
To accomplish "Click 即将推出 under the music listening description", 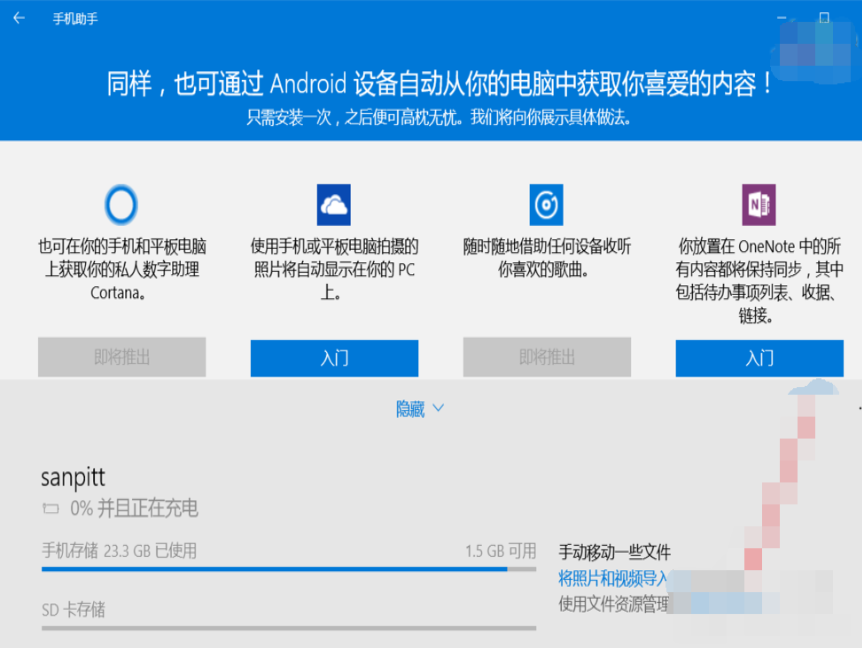I will click(x=547, y=358).
